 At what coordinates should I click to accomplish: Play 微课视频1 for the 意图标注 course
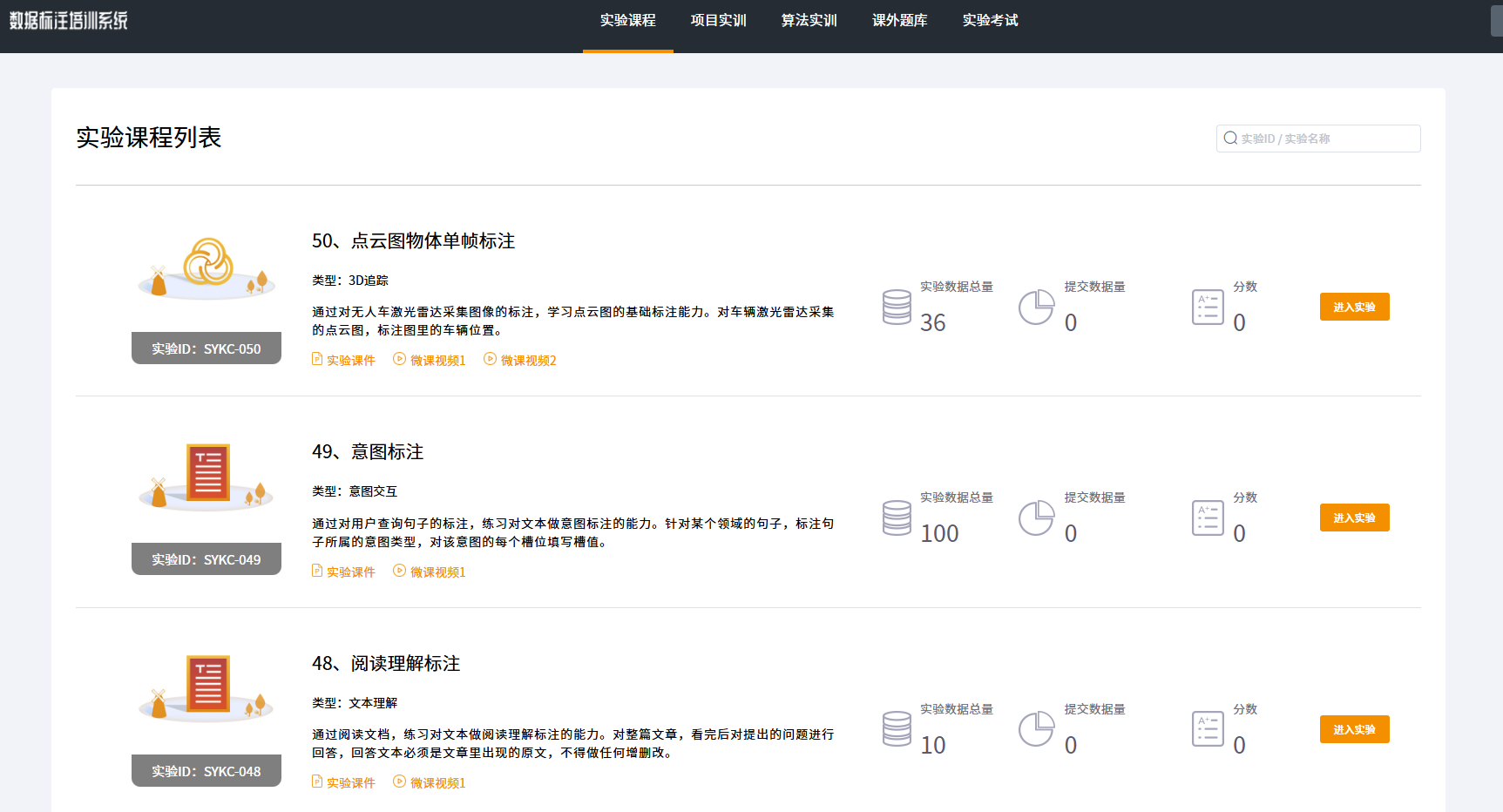(430, 572)
